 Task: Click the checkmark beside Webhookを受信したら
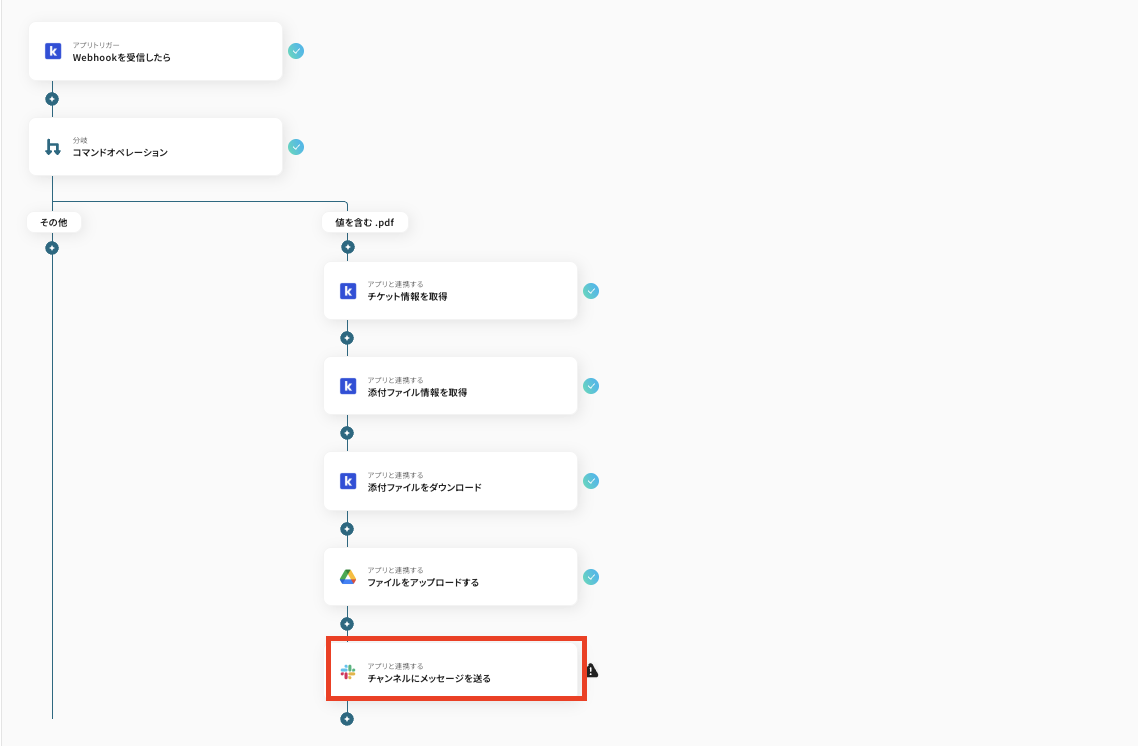click(x=296, y=51)
